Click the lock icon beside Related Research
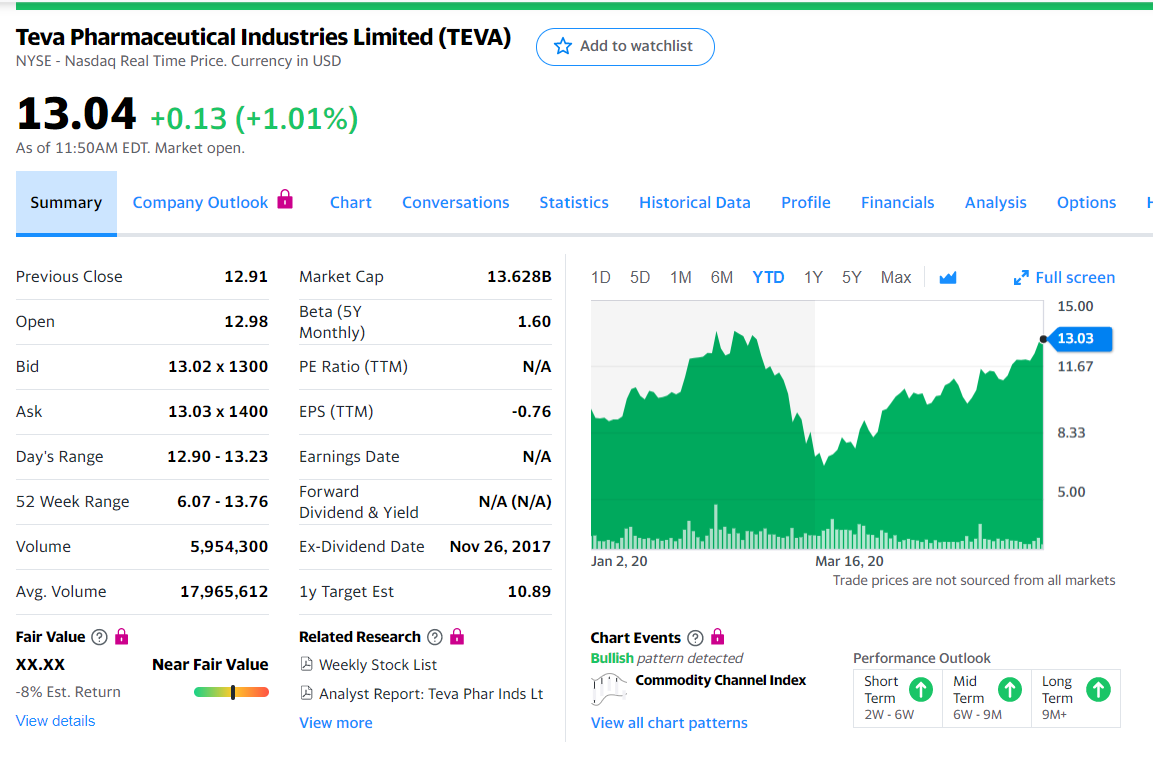The image size is (1153, 757). tap(457, 636)
